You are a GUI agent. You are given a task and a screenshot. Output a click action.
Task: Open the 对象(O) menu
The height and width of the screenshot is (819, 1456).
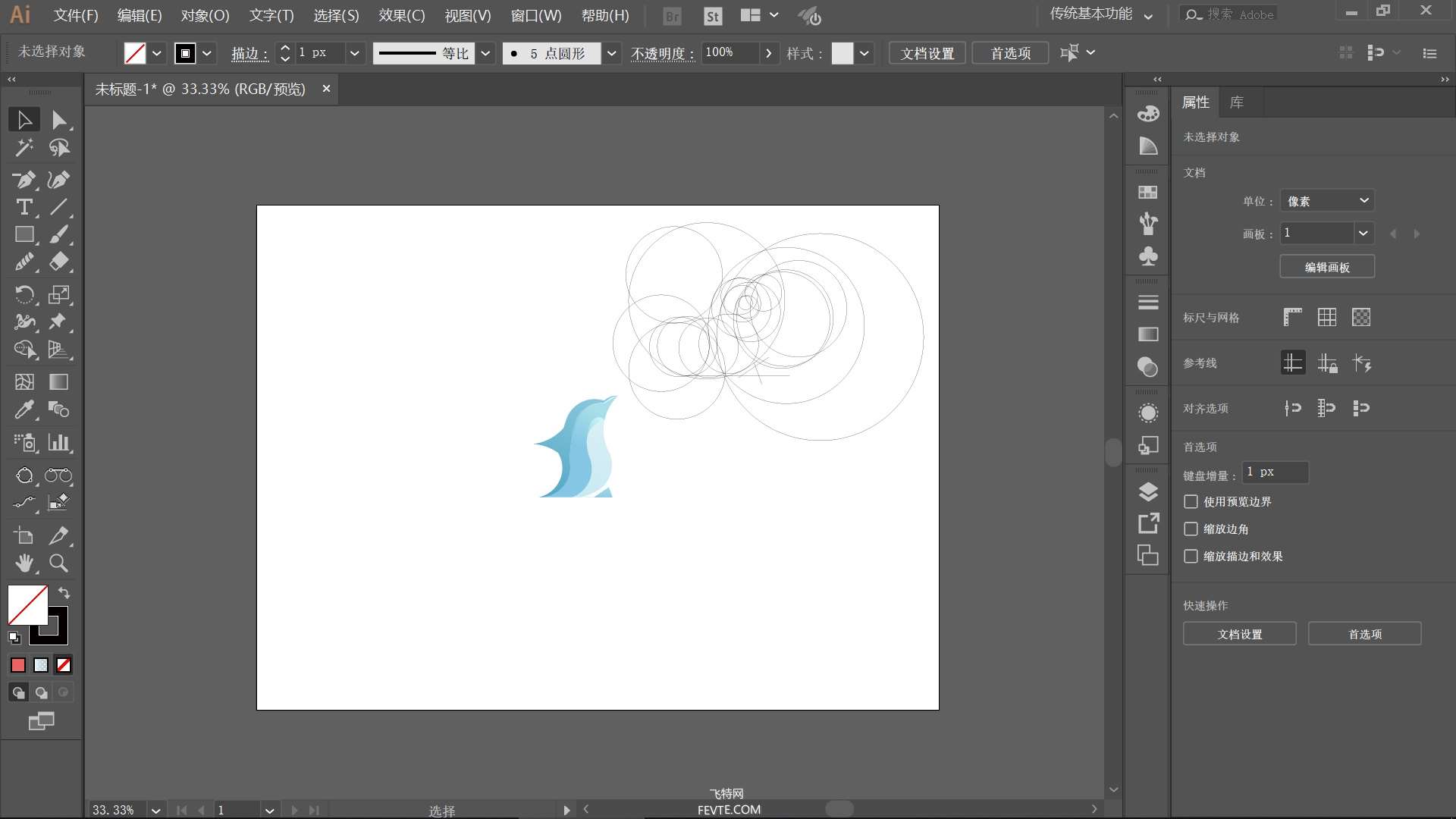tap(205, 15)
